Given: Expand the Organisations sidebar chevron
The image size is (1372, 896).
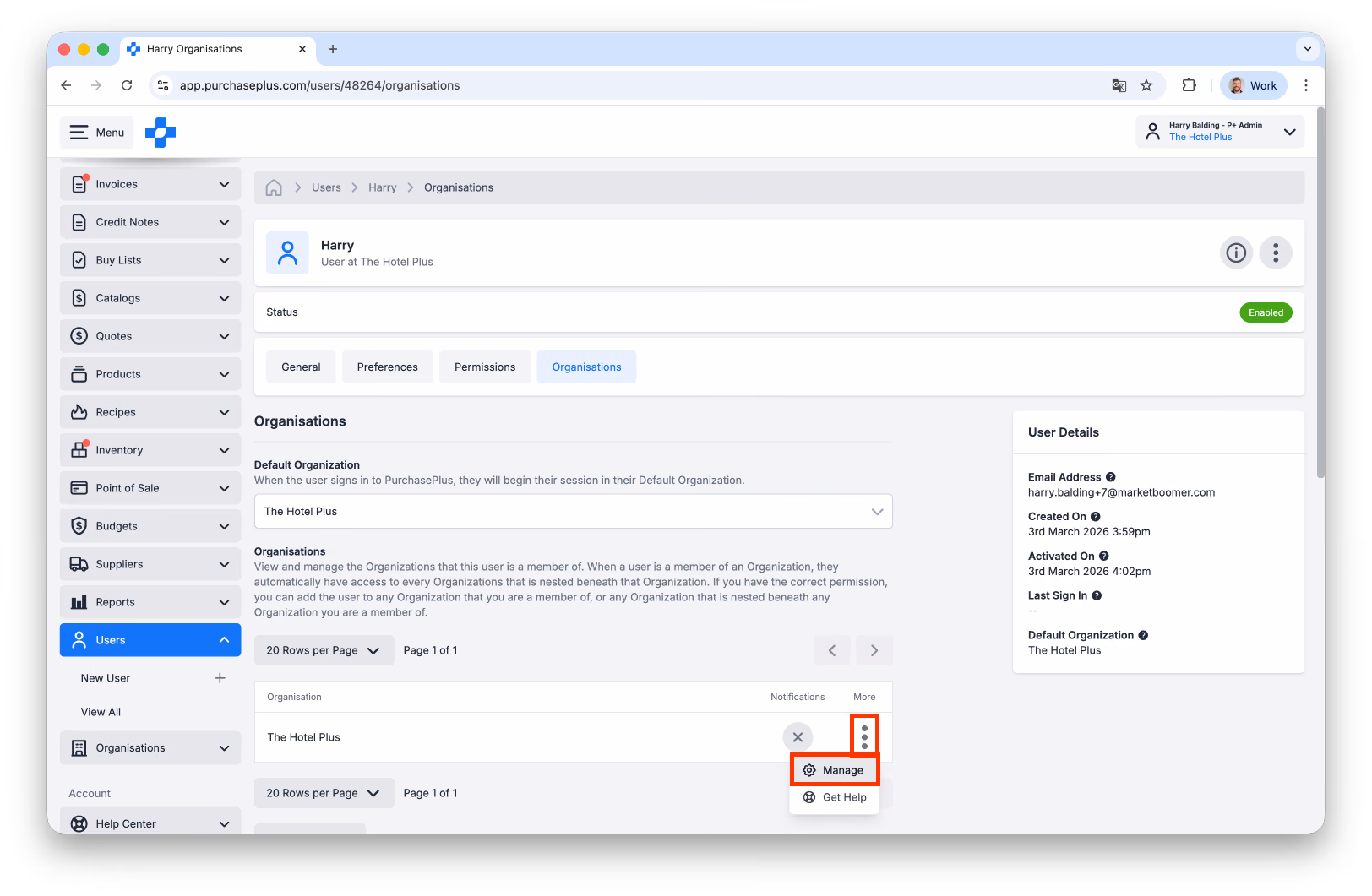Looking at the screenshot, I should tap(224, 748).
